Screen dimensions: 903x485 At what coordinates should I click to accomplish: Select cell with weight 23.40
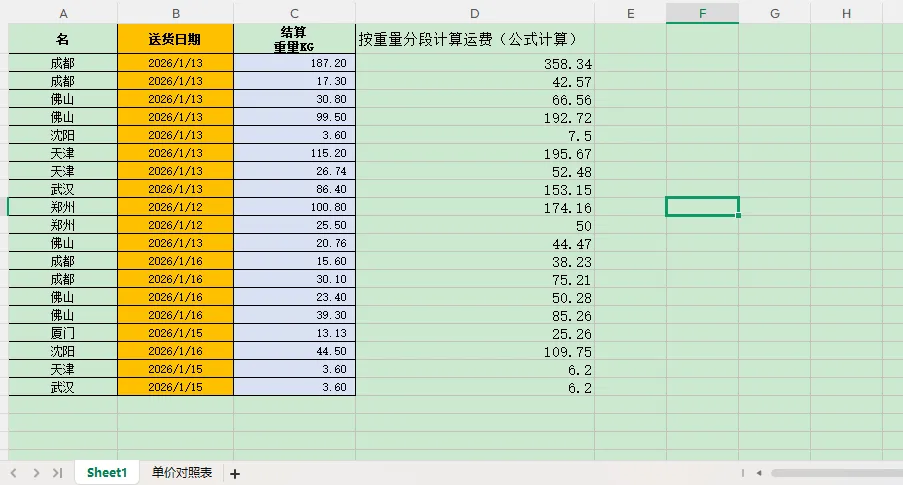[x=294, y=297]
